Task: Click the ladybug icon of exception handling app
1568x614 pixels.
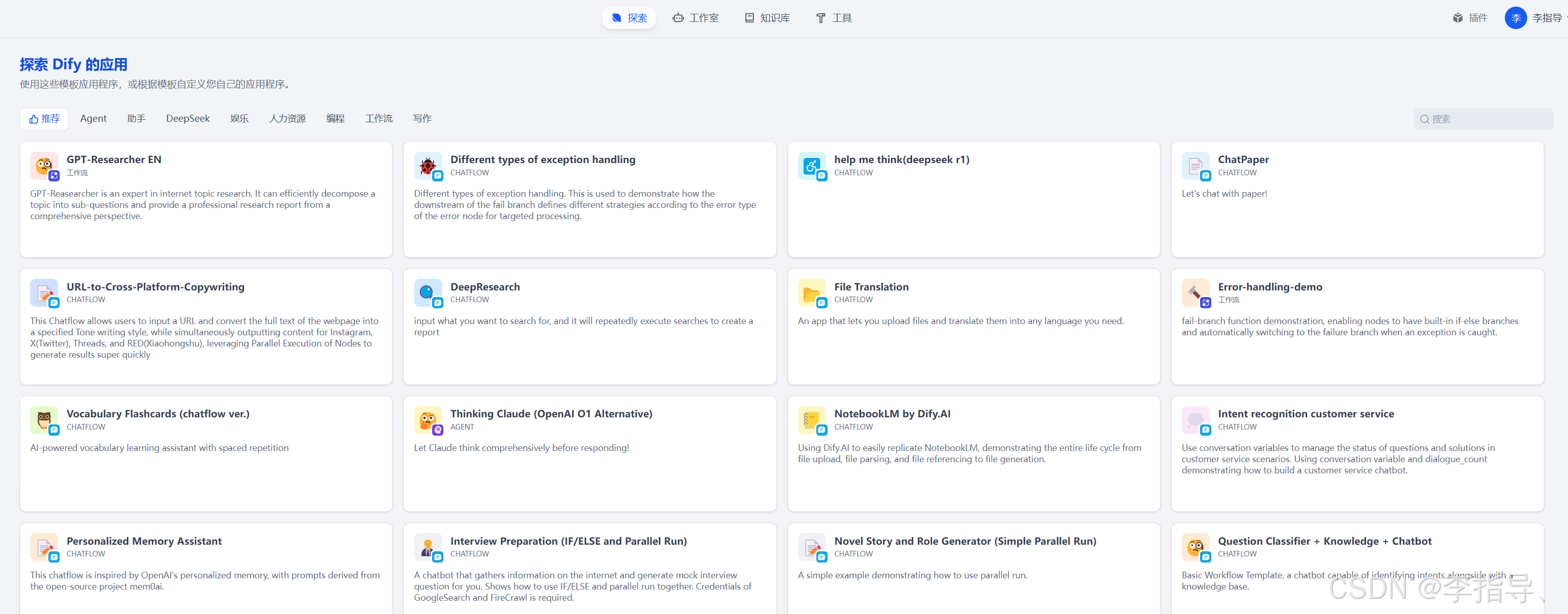Action: (428, 166)
